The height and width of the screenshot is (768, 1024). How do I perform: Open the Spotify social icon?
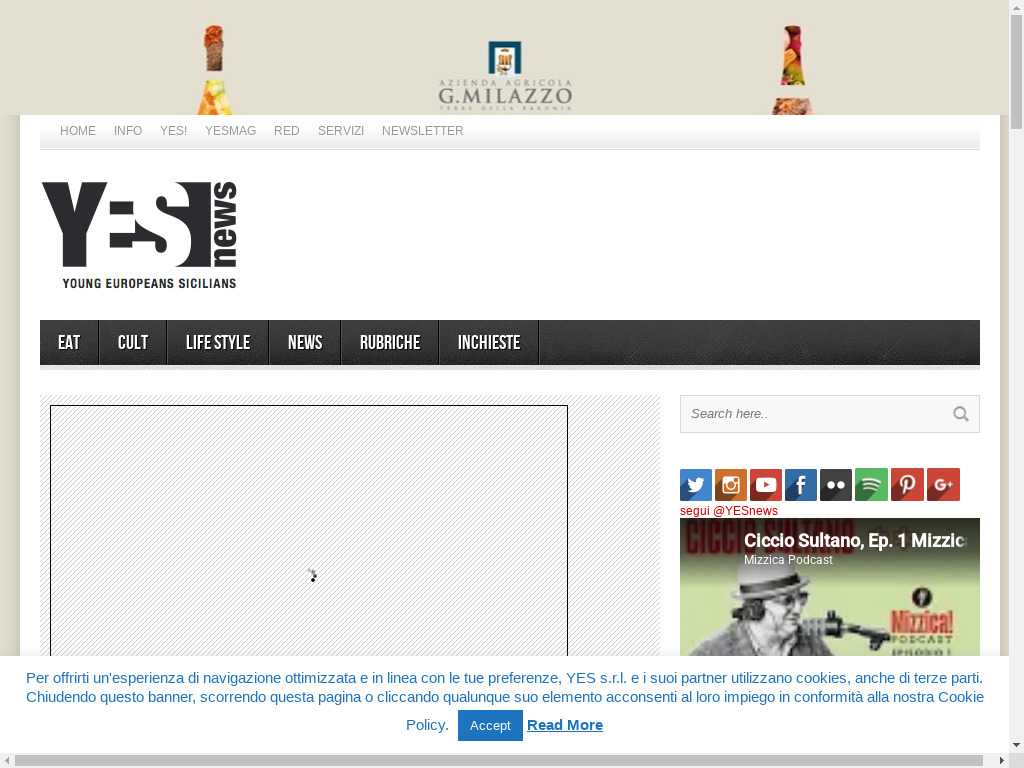tap(871, 485)
